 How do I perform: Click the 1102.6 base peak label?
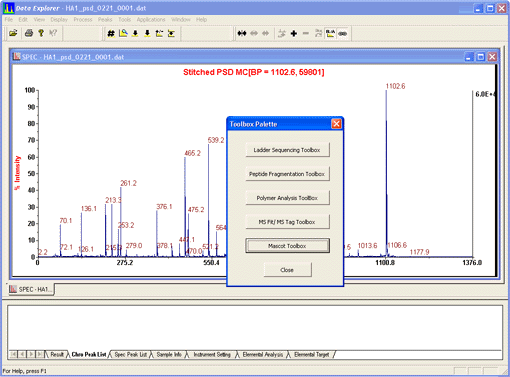pyautogui.click(x=395, y=86)
